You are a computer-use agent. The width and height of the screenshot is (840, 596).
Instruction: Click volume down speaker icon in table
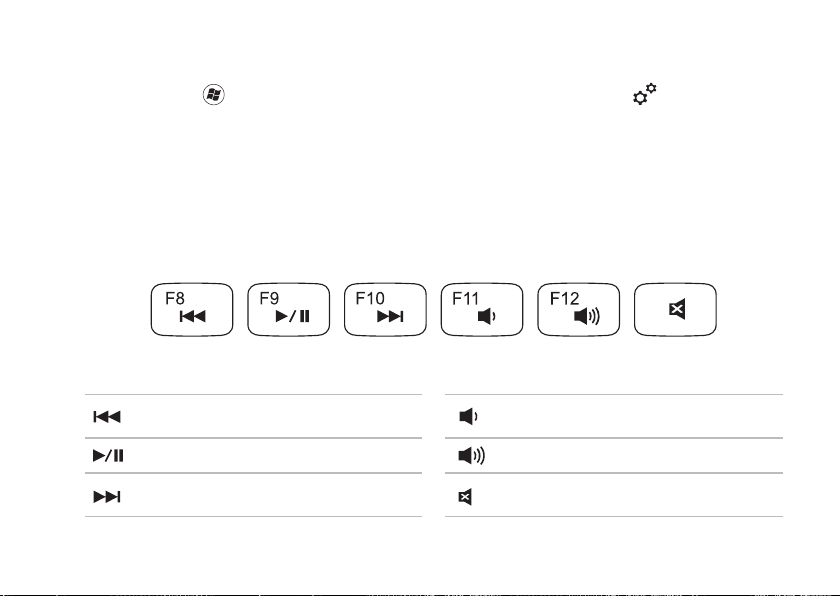469,417
